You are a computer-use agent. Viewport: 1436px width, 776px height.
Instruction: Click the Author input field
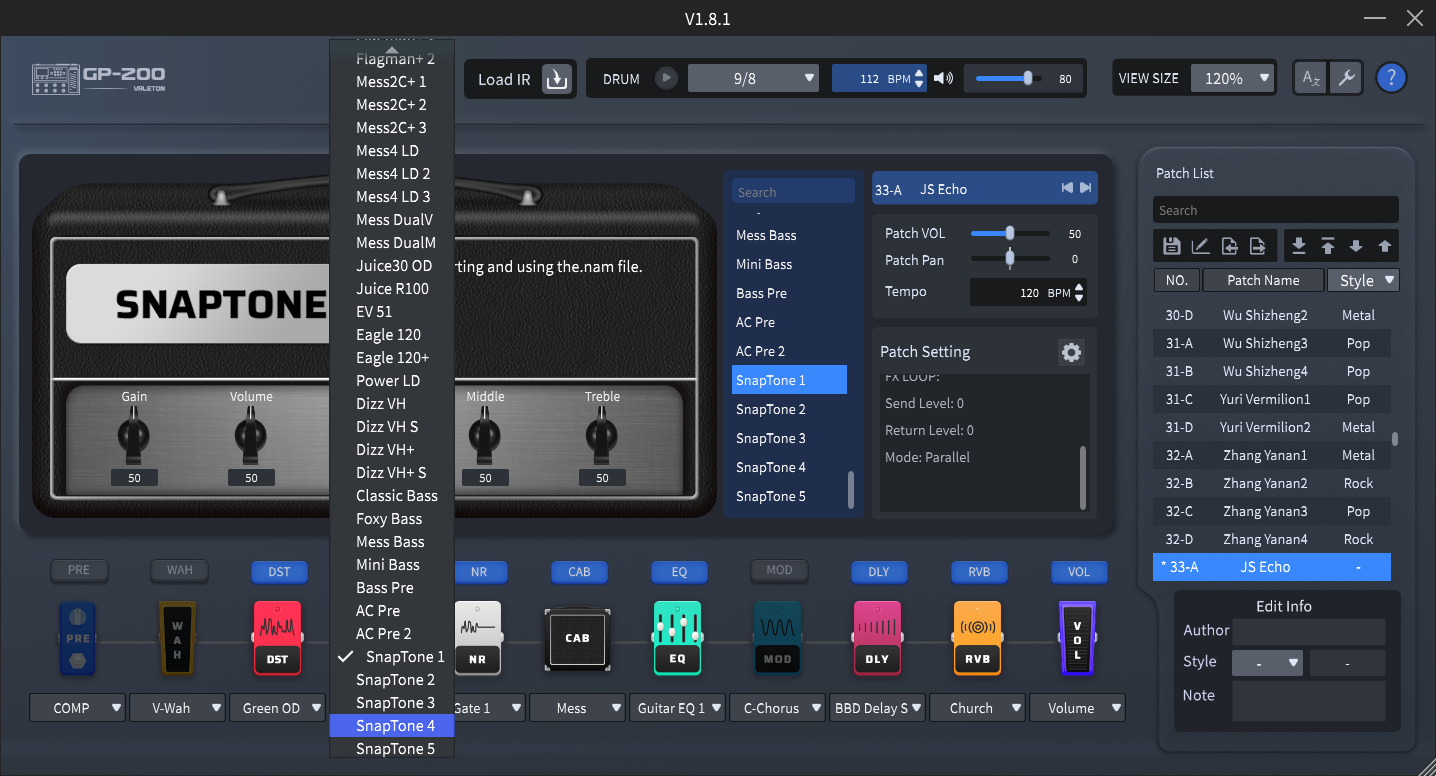pos(1309,631)
